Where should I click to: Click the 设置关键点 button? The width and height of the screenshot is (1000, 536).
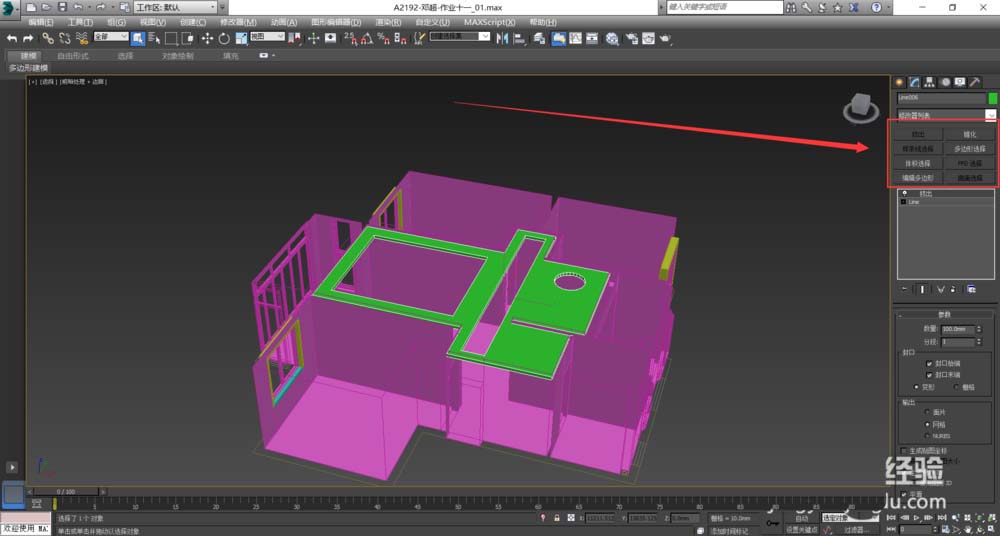click(x=802, y=530)
